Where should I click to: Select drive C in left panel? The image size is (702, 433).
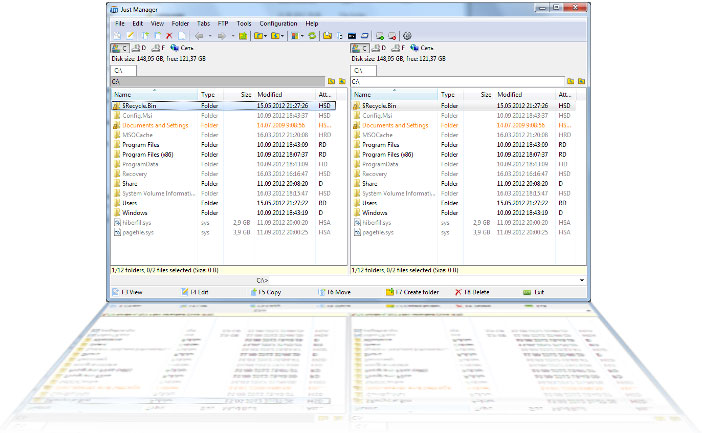tap(121, 48)
